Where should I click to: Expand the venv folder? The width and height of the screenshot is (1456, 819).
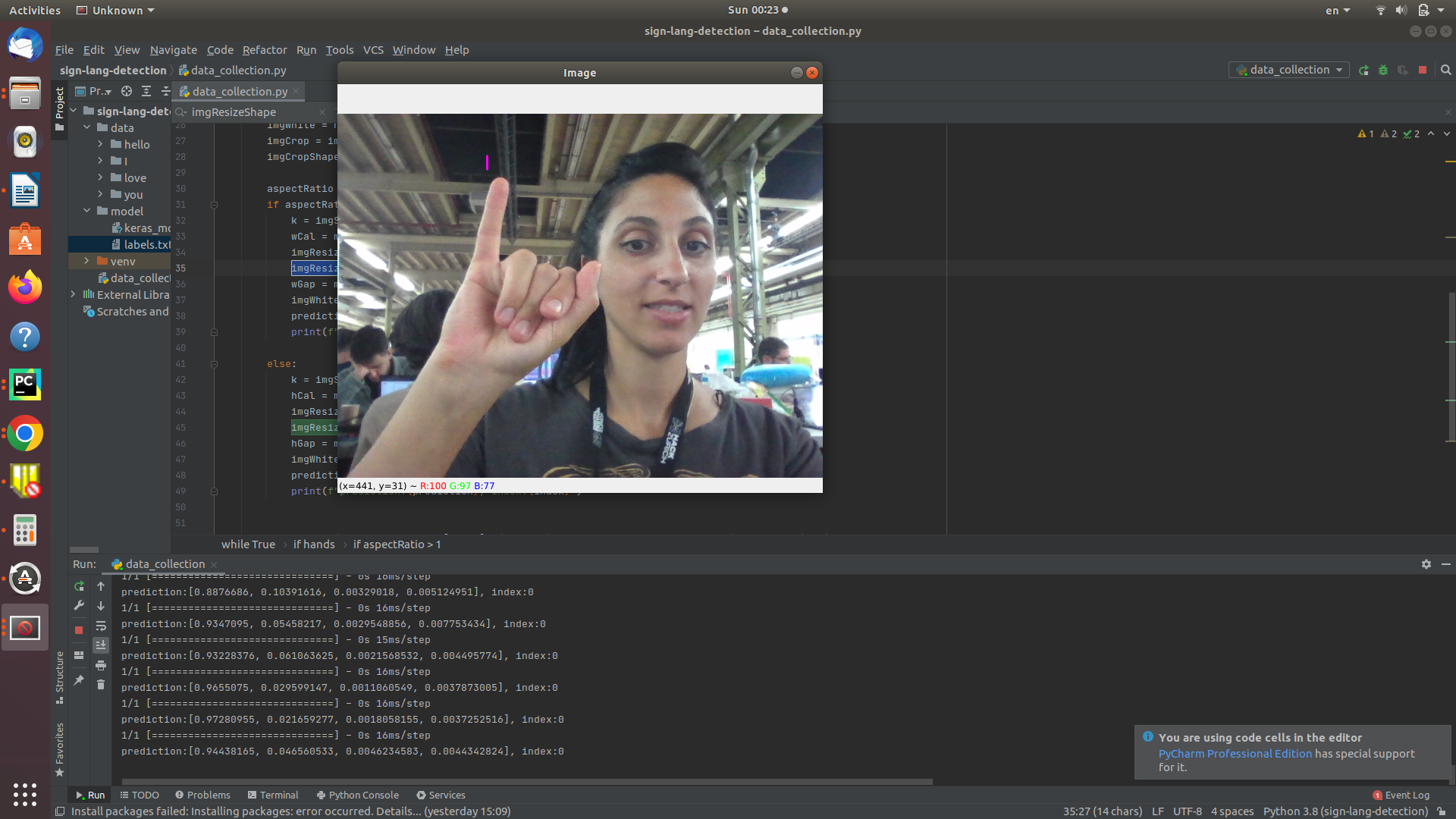pos(86,261)
